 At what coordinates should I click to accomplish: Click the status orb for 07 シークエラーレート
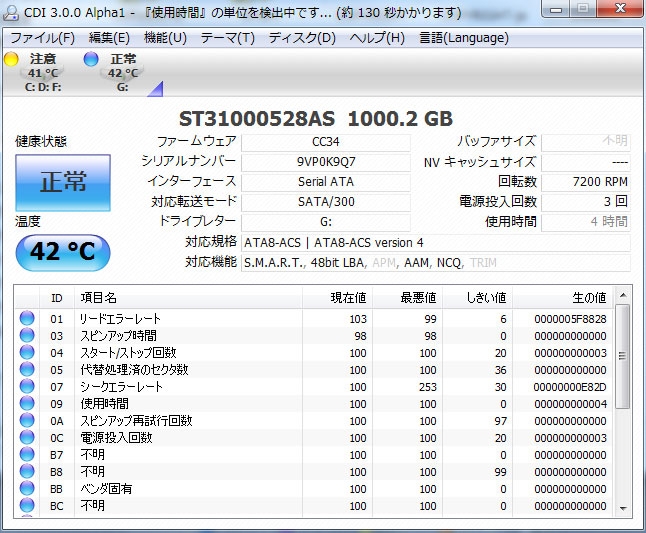(27, 387)
